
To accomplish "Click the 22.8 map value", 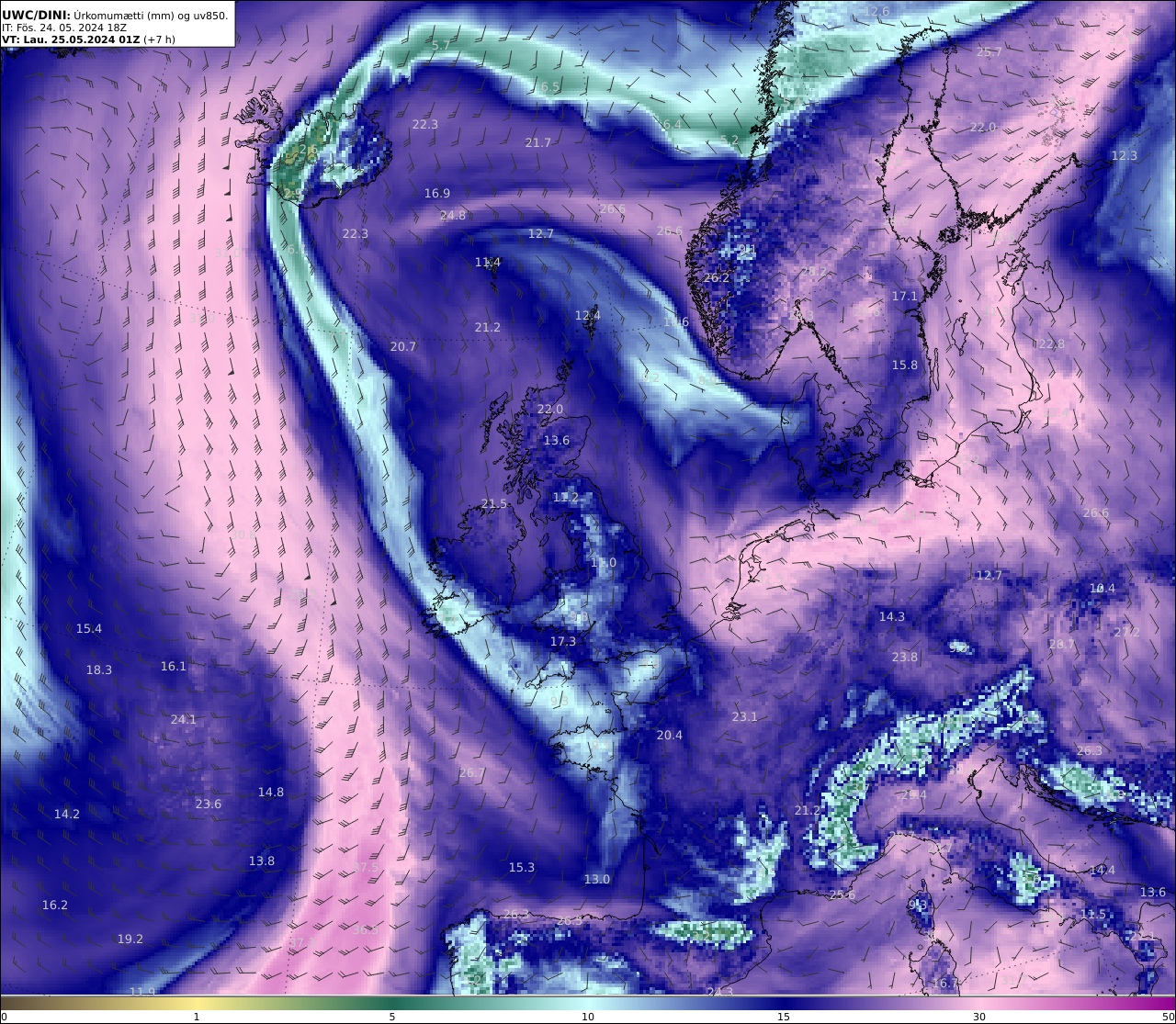I will click(1051, 343).
